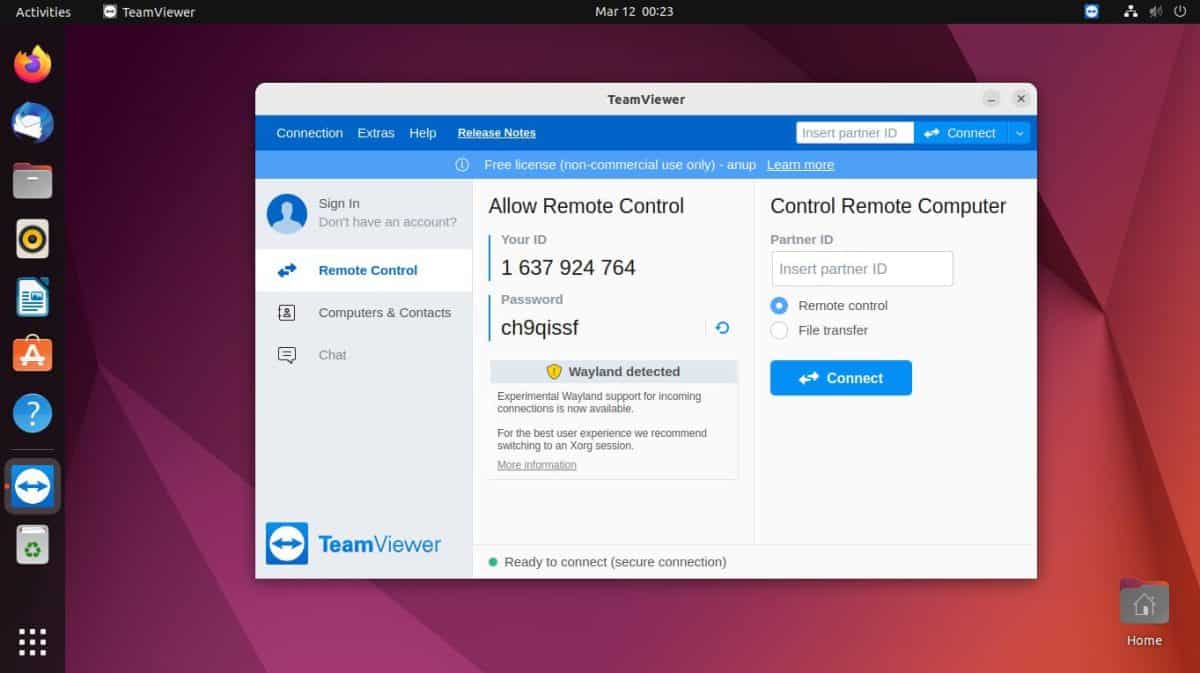
Task: Click the Sign In avatar icon
Action: (286, 212)
